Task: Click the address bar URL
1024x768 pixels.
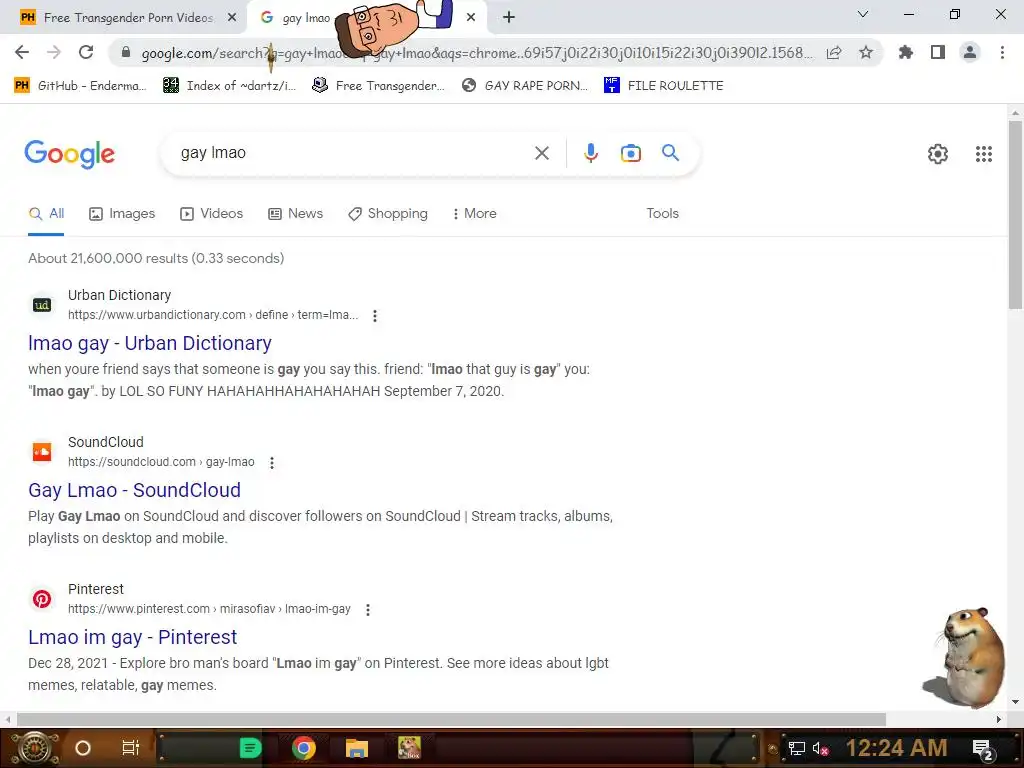Action: (477, 53)
